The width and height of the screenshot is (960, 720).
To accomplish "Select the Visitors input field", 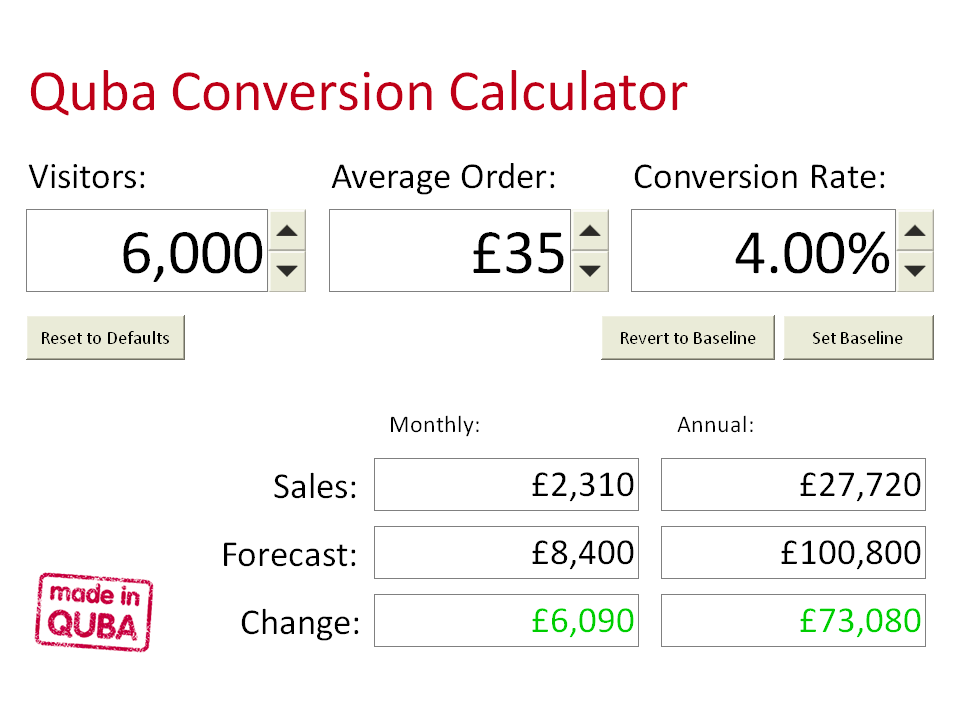I will pyautogui.click(x=147, y=251).
